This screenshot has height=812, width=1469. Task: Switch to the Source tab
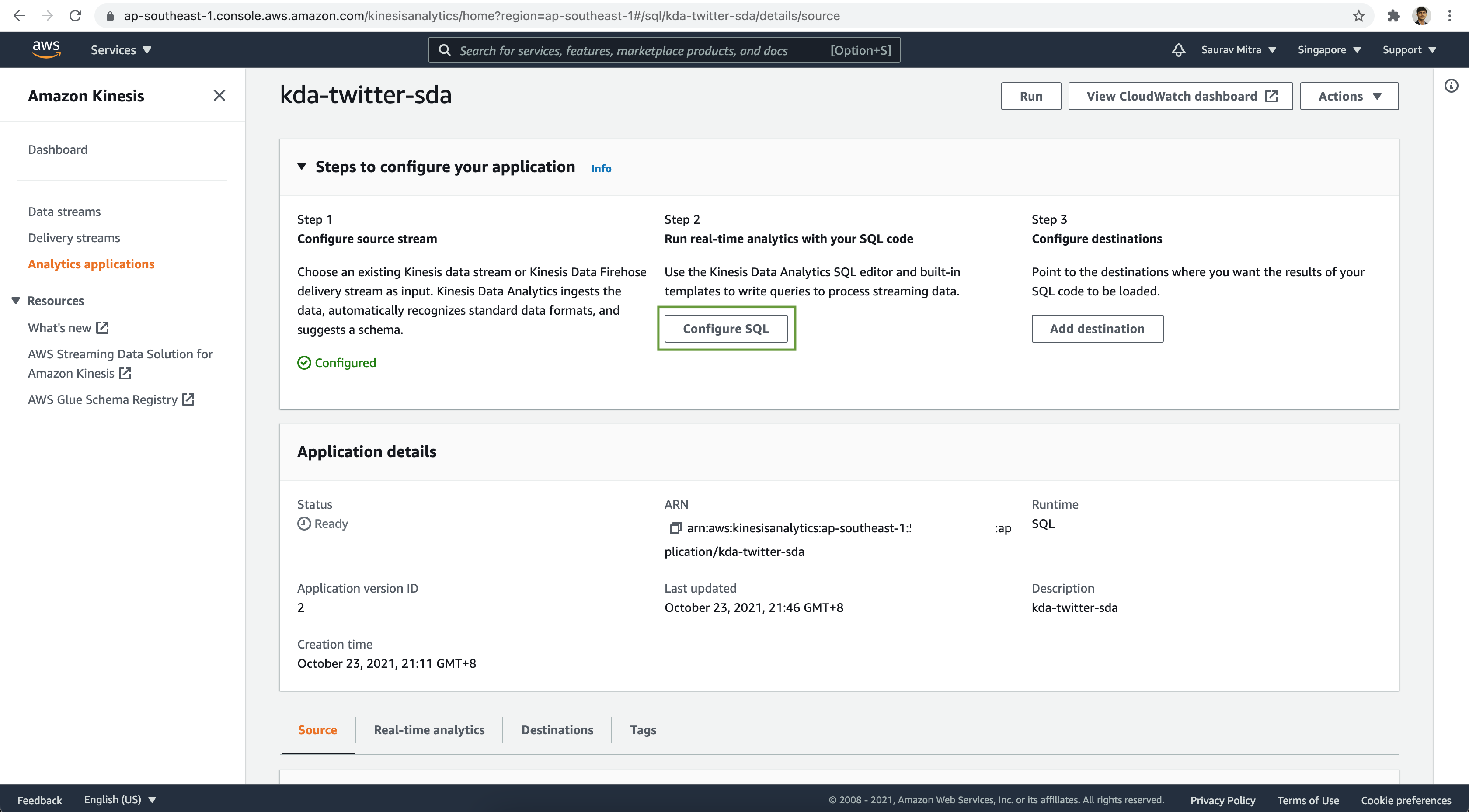pyautogui.click(x=318, y=730)
